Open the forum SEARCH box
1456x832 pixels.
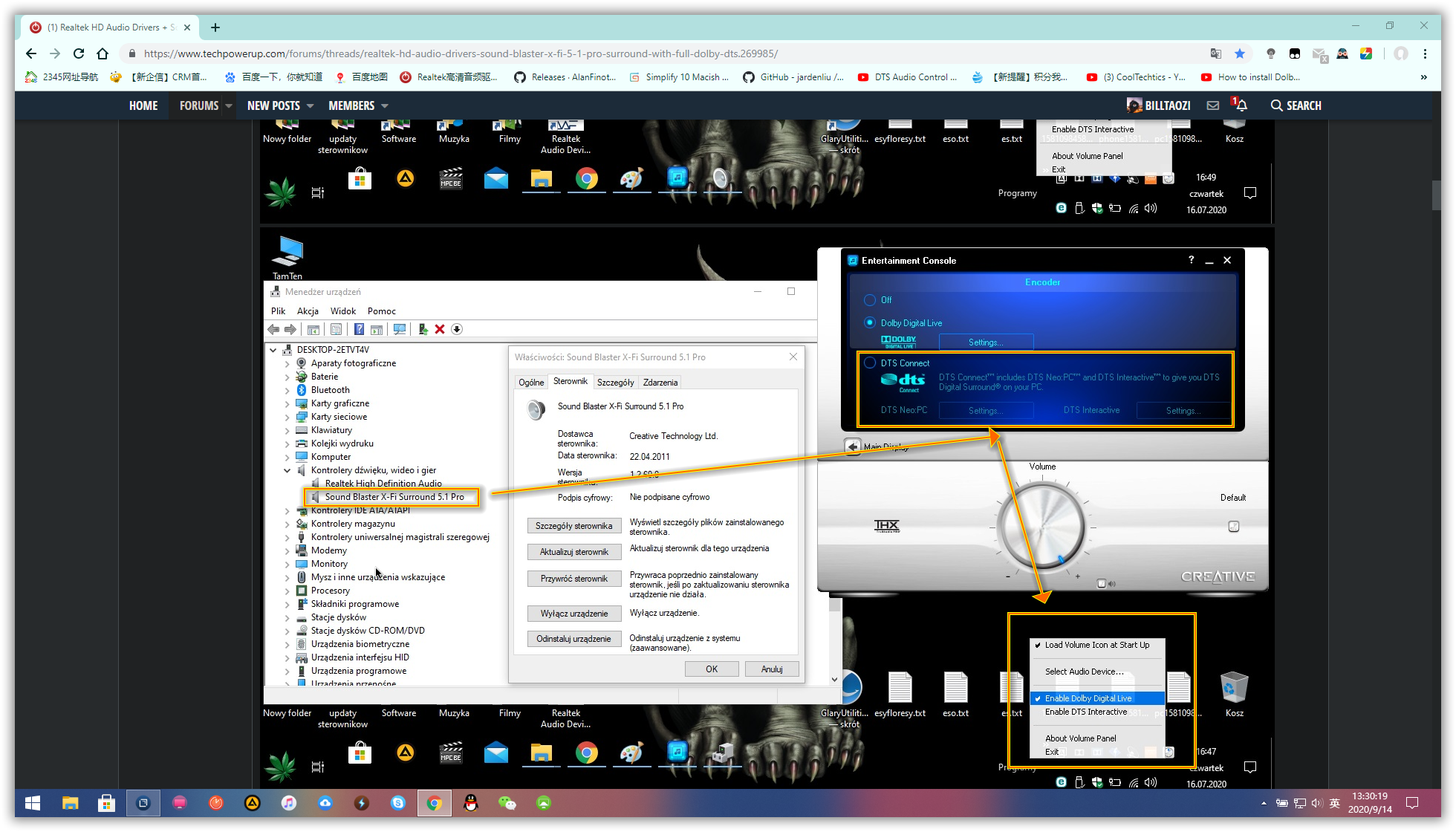pos(1296,105)
